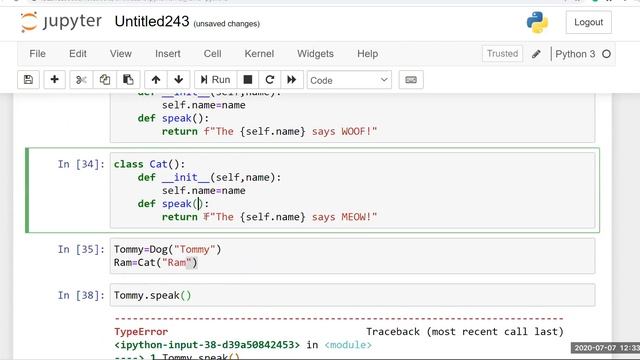Click into the Tommy=Dog cell
The image size is (640, 360).
352,256
